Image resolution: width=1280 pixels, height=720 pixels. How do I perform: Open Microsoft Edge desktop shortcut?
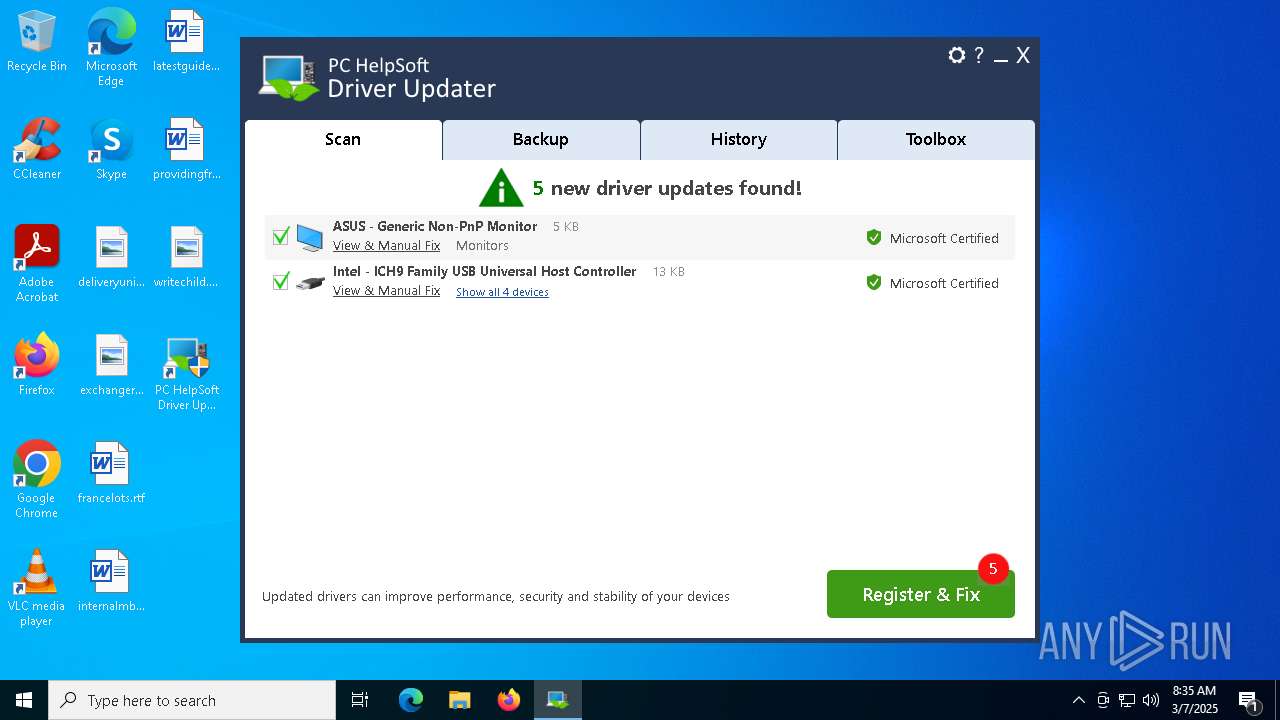tap(111, 48)
